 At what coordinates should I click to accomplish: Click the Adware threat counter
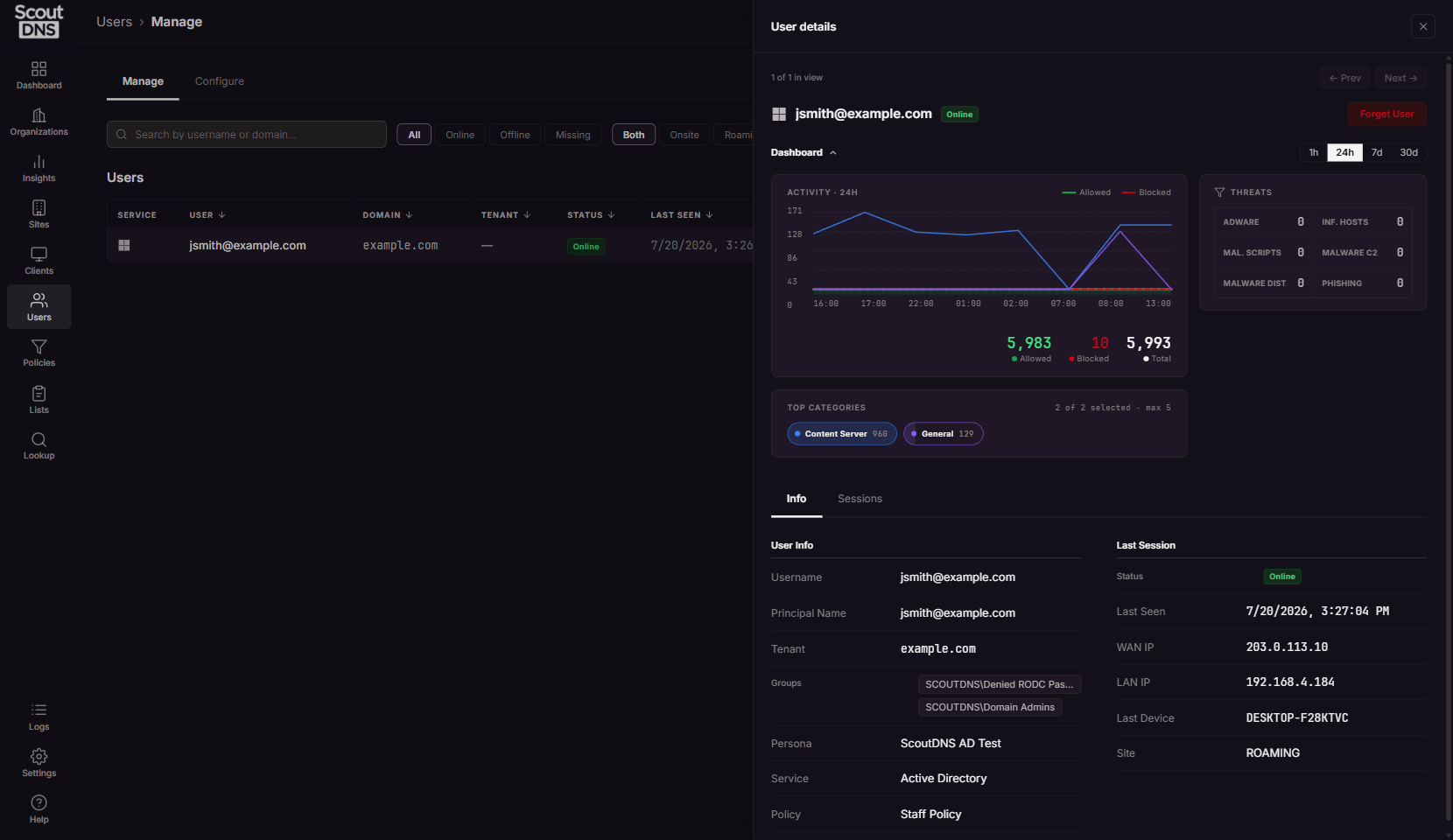point(1263,222)
